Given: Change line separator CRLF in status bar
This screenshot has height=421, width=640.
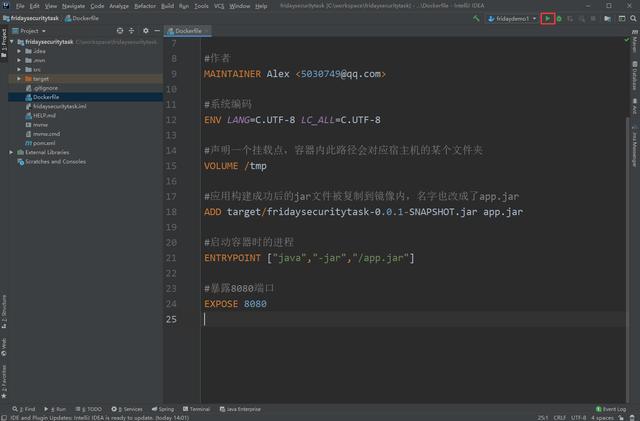Looking at the screenshot, I should 560,417.
